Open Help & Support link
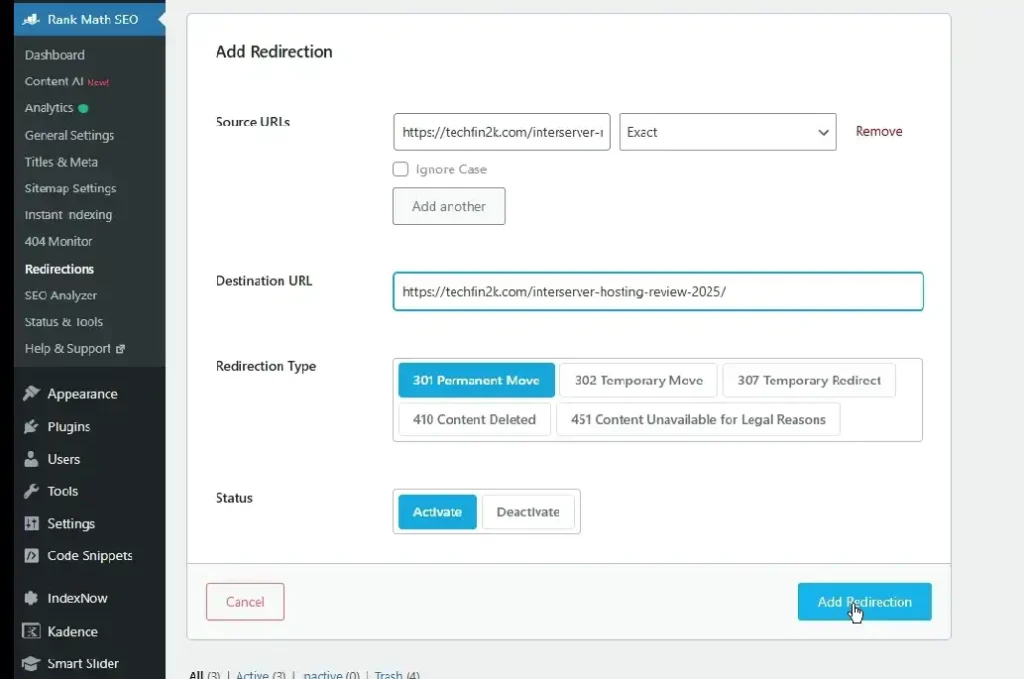This screenshot has width=1024, height=679. [68, 349]
